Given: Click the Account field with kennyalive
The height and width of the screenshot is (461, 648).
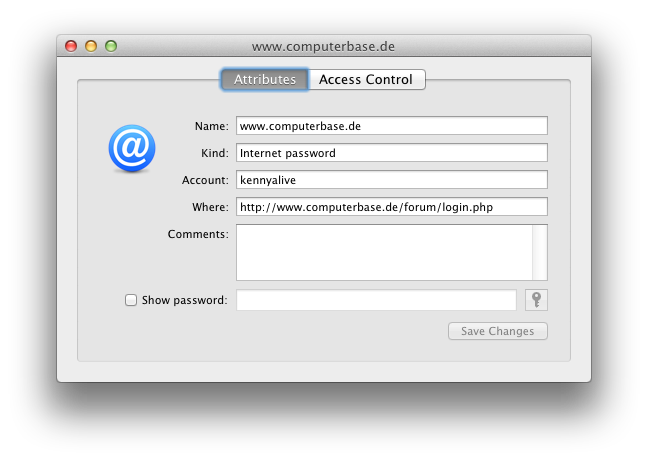Looking at the screenshot, I should click(x=392, y=180).
